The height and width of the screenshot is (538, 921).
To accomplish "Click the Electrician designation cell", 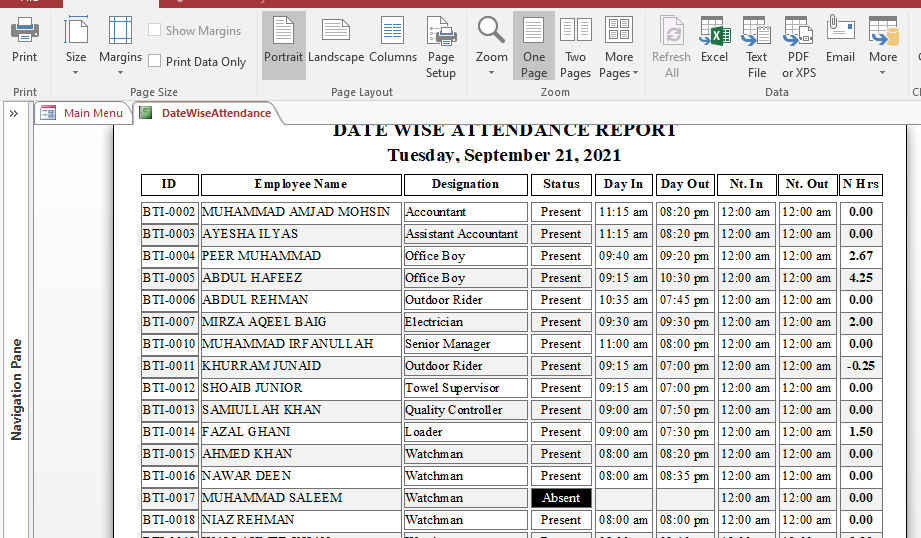I will click(465, 322).
